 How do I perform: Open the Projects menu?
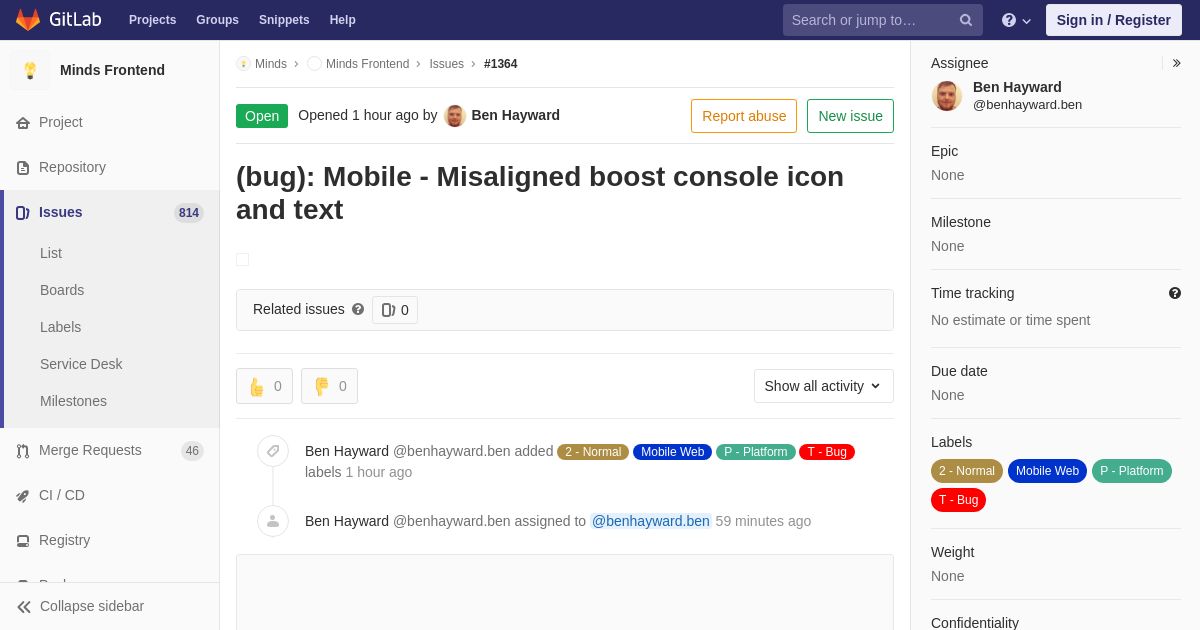[152, 20]
